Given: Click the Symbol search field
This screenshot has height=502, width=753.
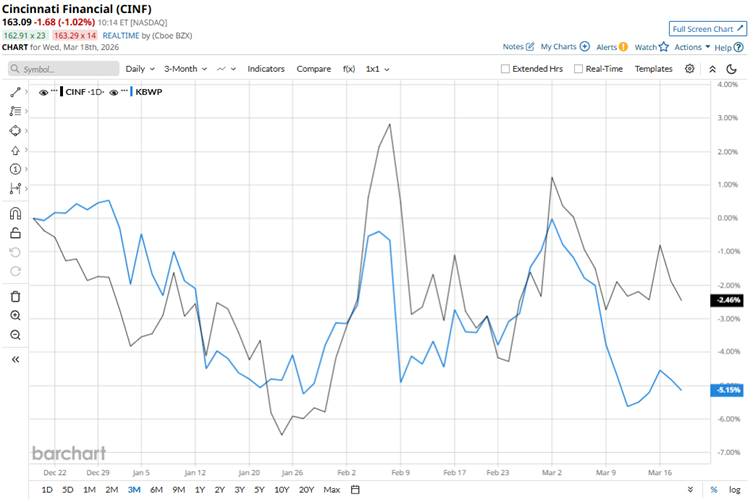Looking at the screenshot, I should [63, 69].
